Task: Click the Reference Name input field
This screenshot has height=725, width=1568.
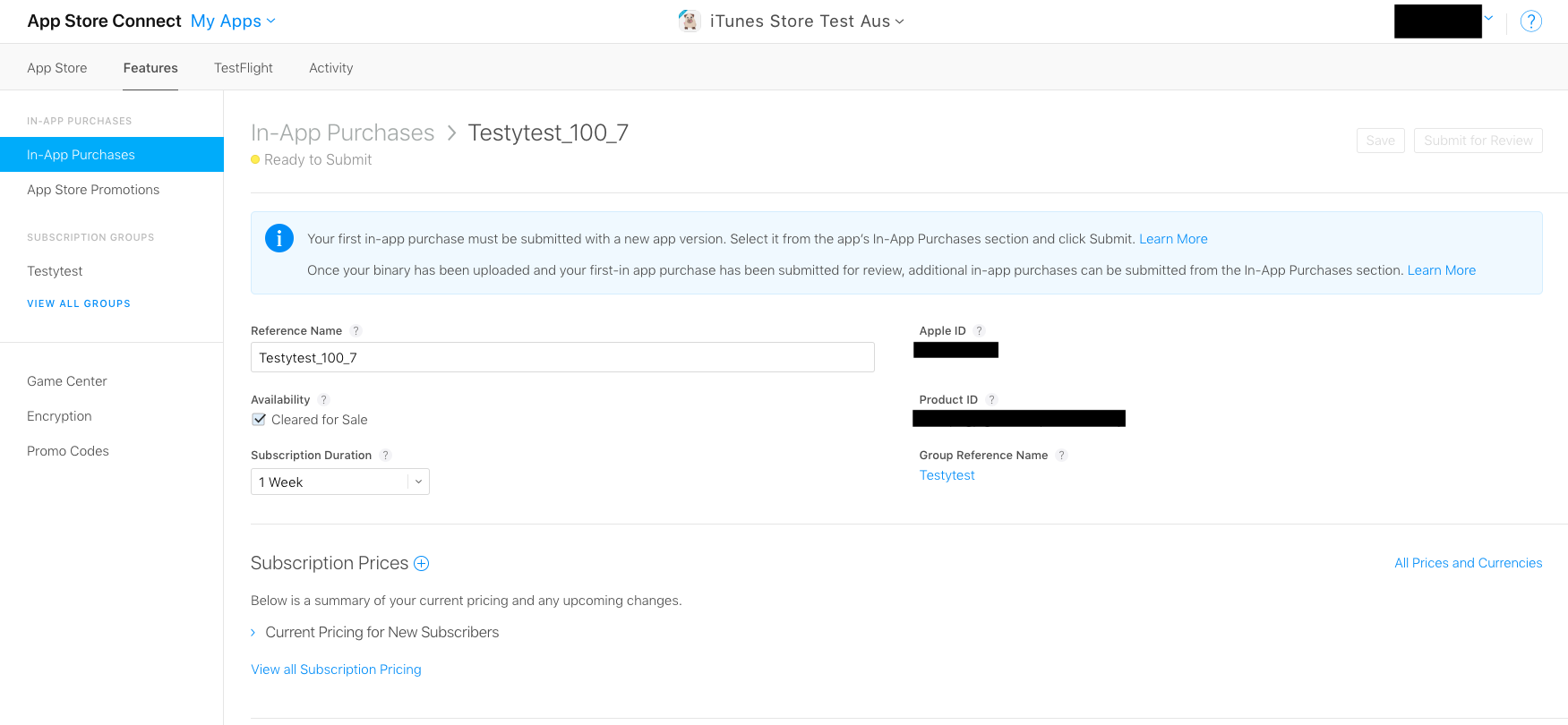Action: coord(562,357)
